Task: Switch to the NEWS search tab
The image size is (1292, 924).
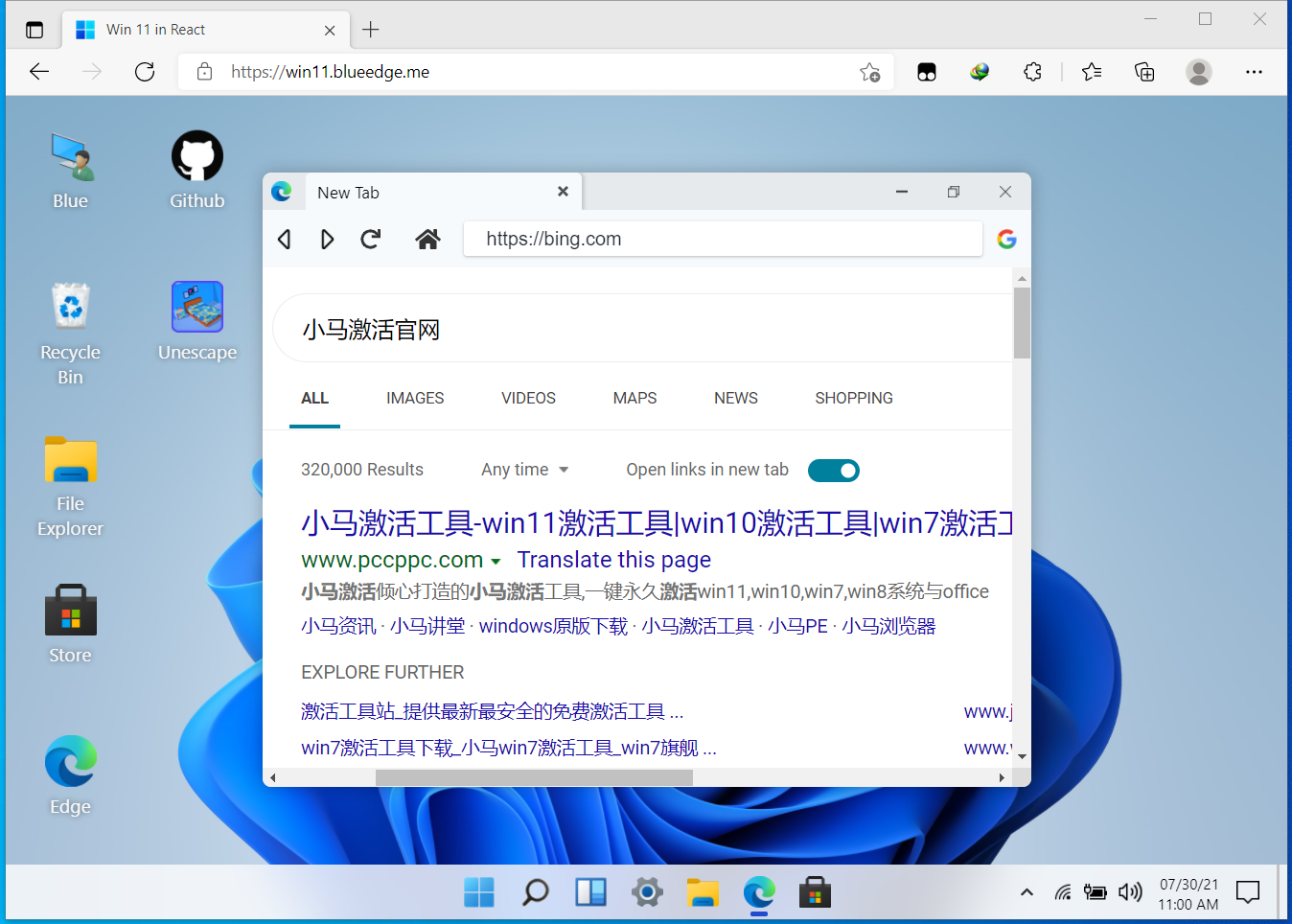Action: click(736, 398)
